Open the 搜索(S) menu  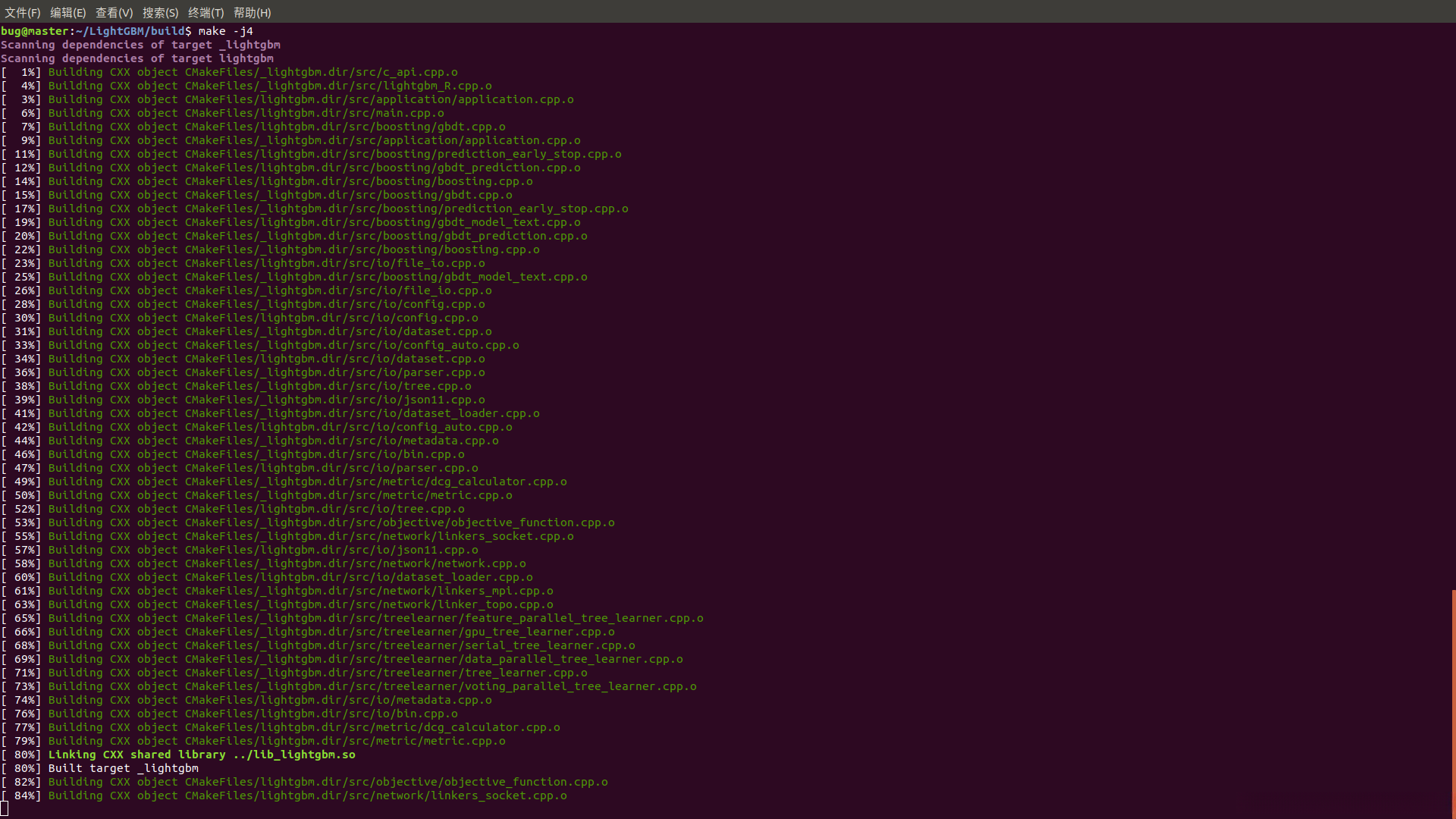click(x=160, y=12)
